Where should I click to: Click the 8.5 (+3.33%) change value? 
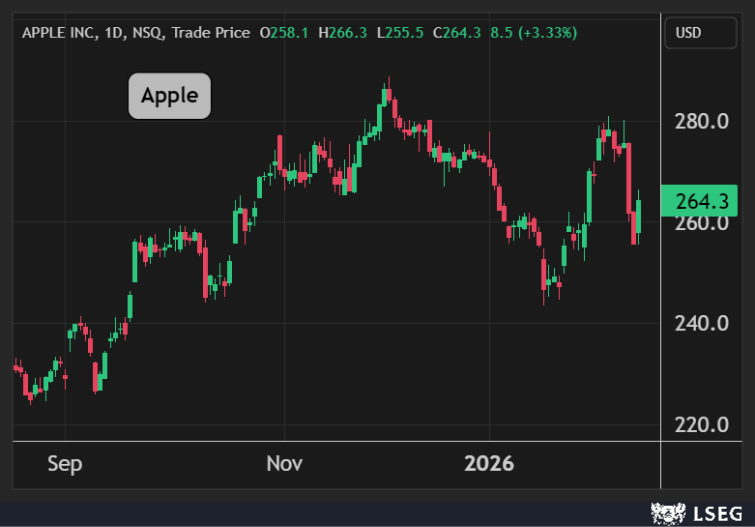(534, 33)
